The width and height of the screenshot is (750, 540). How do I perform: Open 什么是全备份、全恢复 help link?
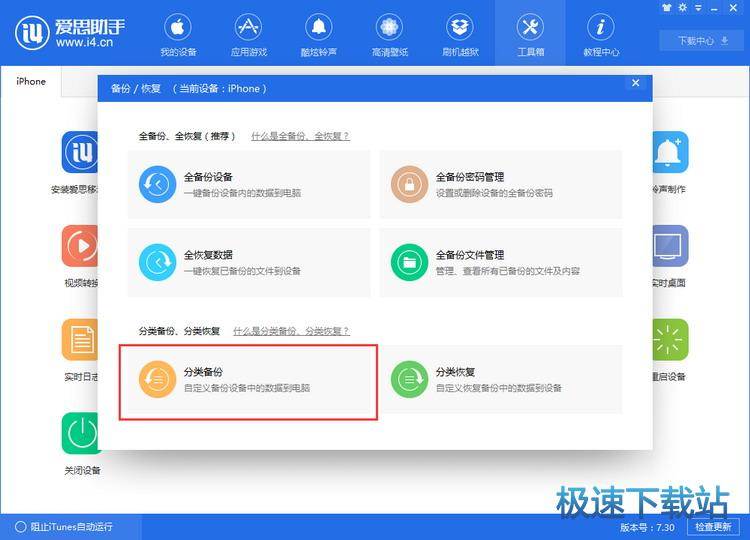[x=300, y=136]
